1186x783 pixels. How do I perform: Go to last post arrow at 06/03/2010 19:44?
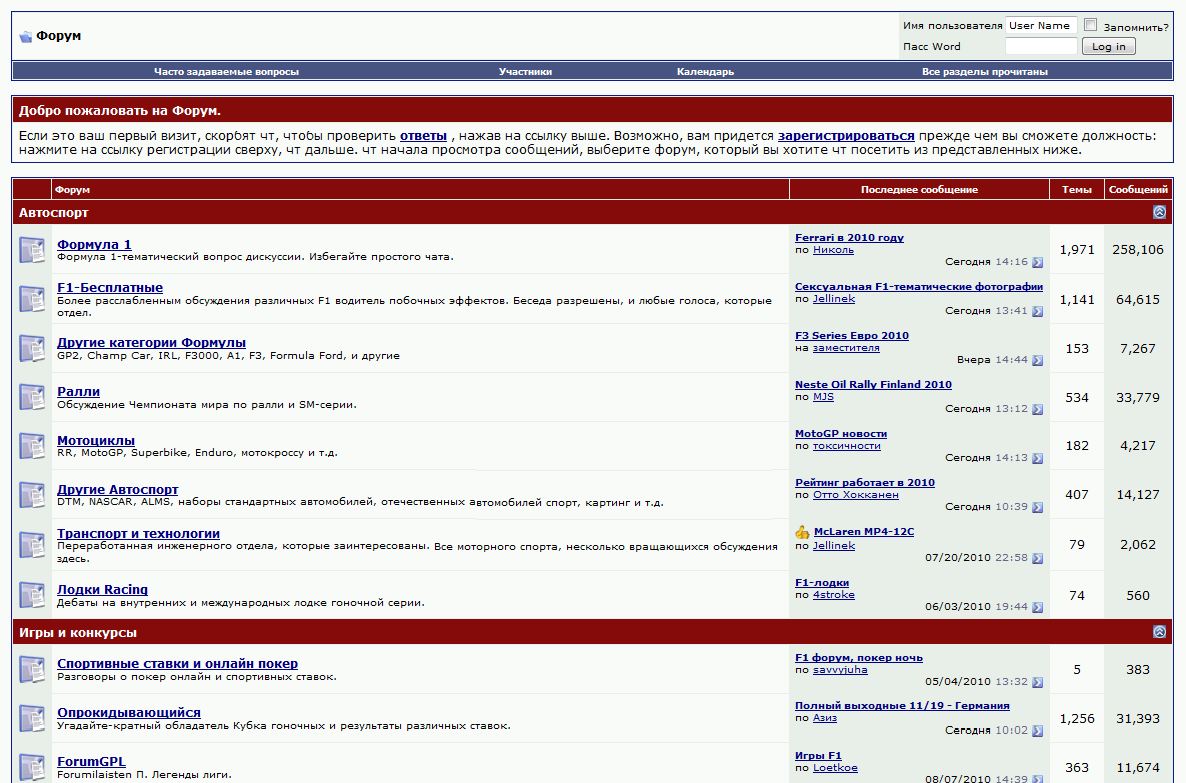coord(1037,607)
